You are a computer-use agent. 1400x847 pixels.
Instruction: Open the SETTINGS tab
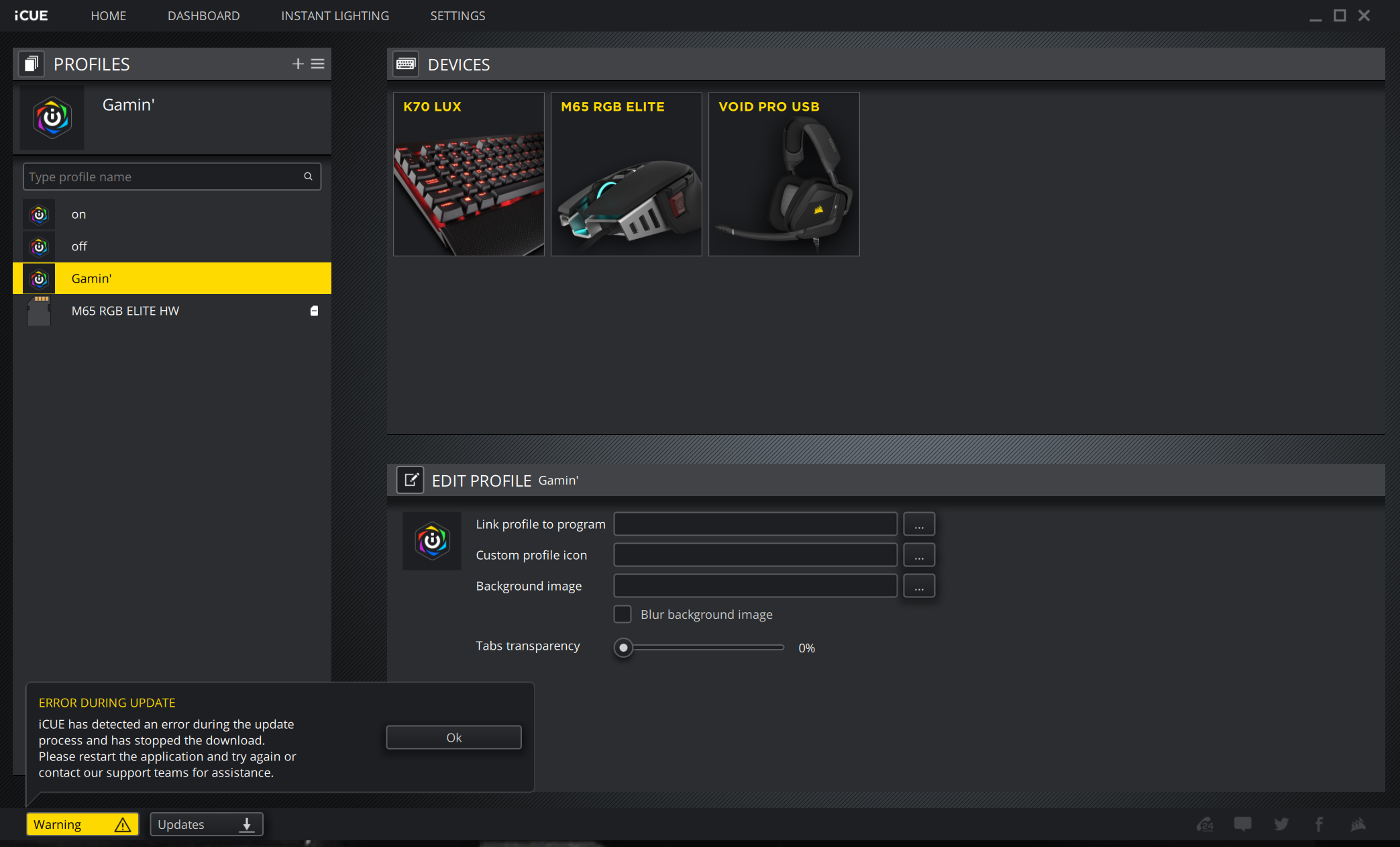[x=457, y=15]
